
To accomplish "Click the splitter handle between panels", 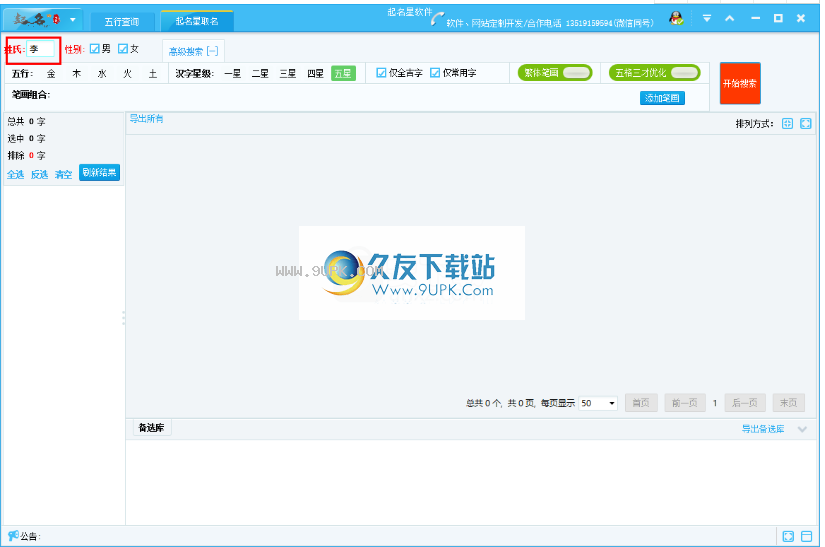I will (124, 318).
